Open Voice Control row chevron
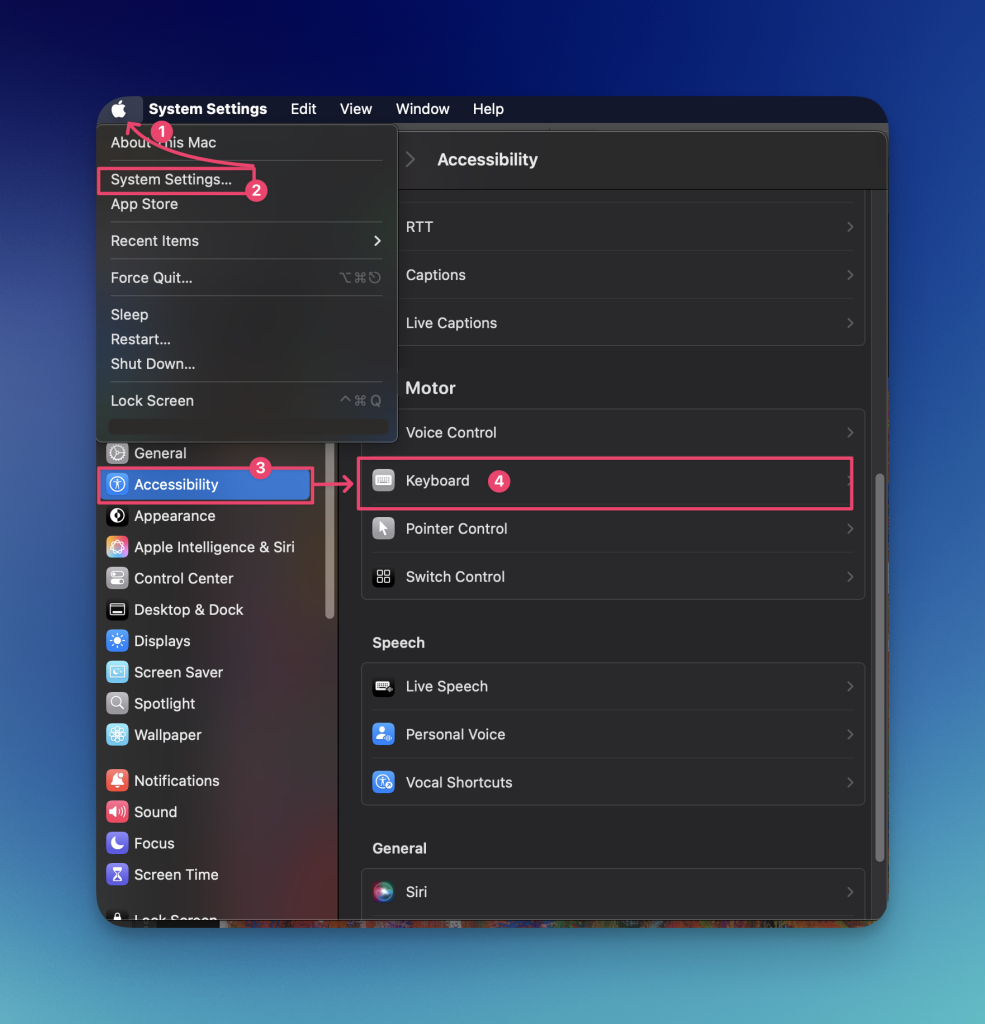Viewport: 985px width, 1024px height. [x=850, y=432]
